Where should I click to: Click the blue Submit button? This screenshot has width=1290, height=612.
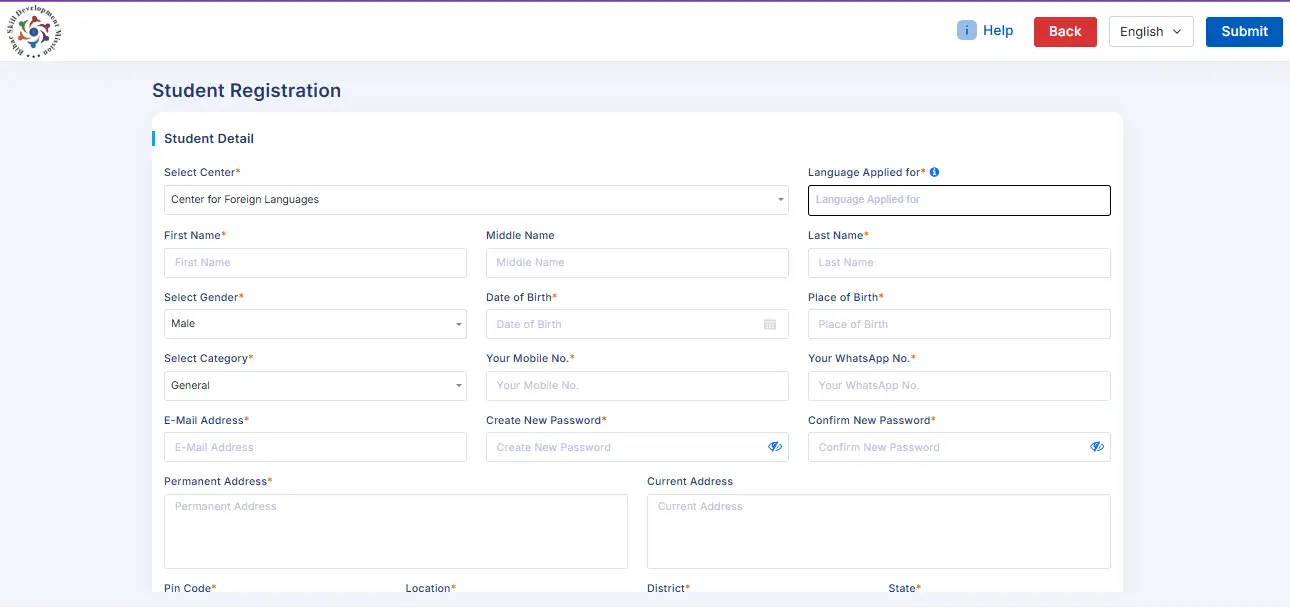tap(1244, 32)
